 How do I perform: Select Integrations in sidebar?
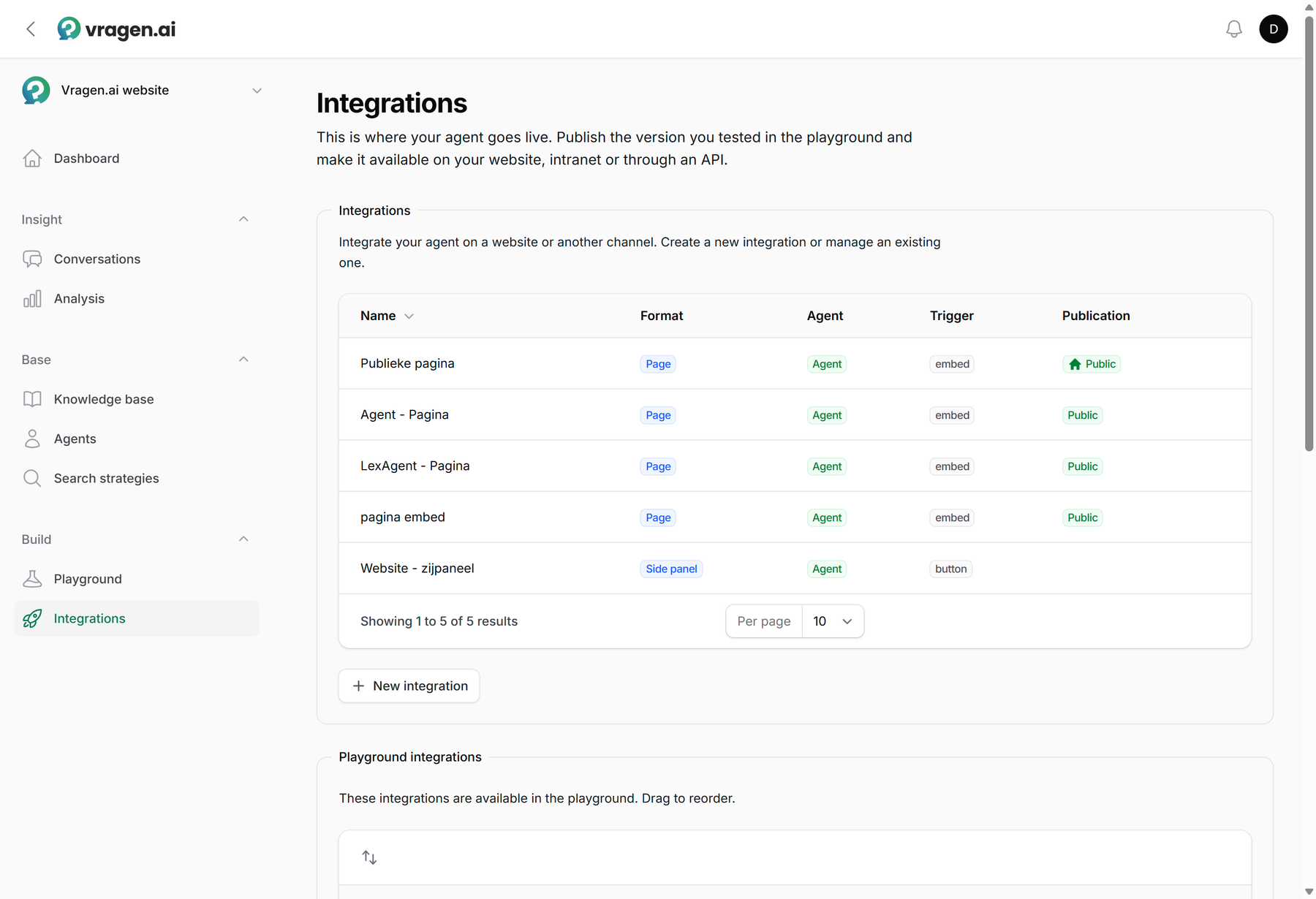click(137, 618)
